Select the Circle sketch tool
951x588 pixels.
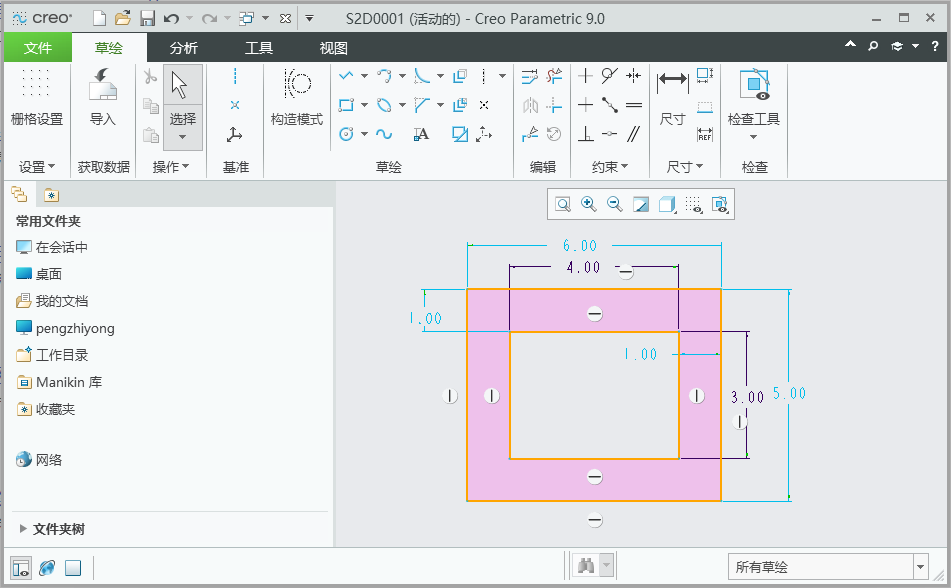point(346,134)
